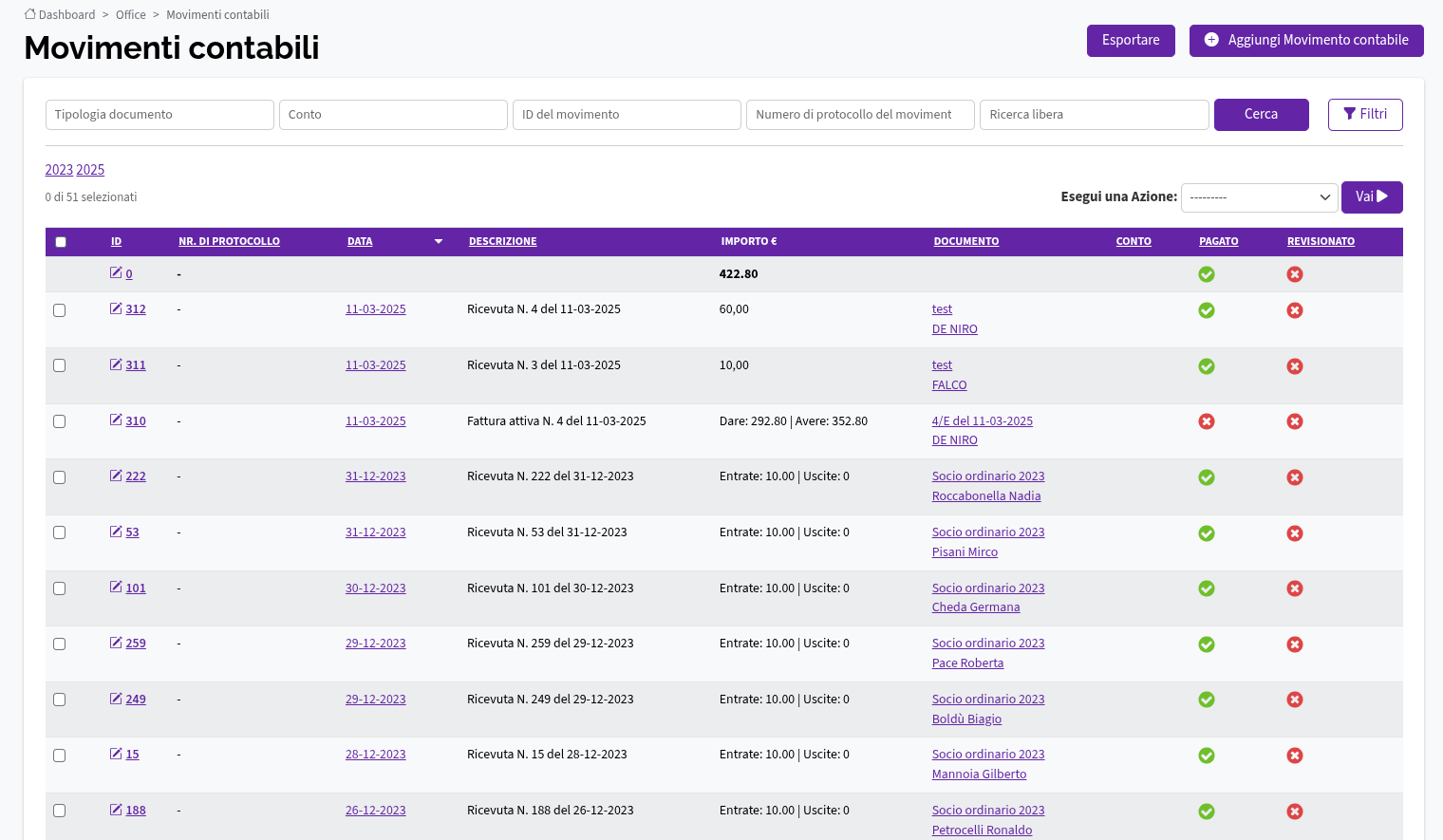
Task: Open the Roccabonella Nadia link
Action: point(986,496)
